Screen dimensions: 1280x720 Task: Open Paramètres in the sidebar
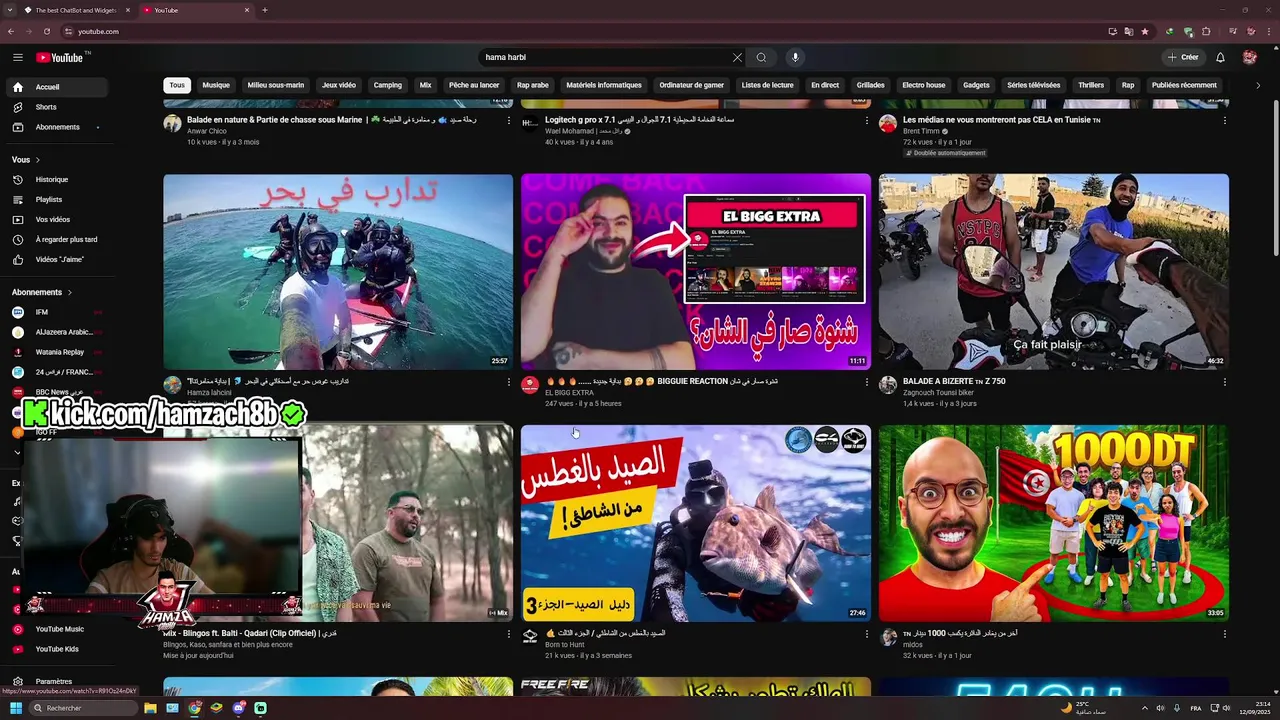(55, 681)
